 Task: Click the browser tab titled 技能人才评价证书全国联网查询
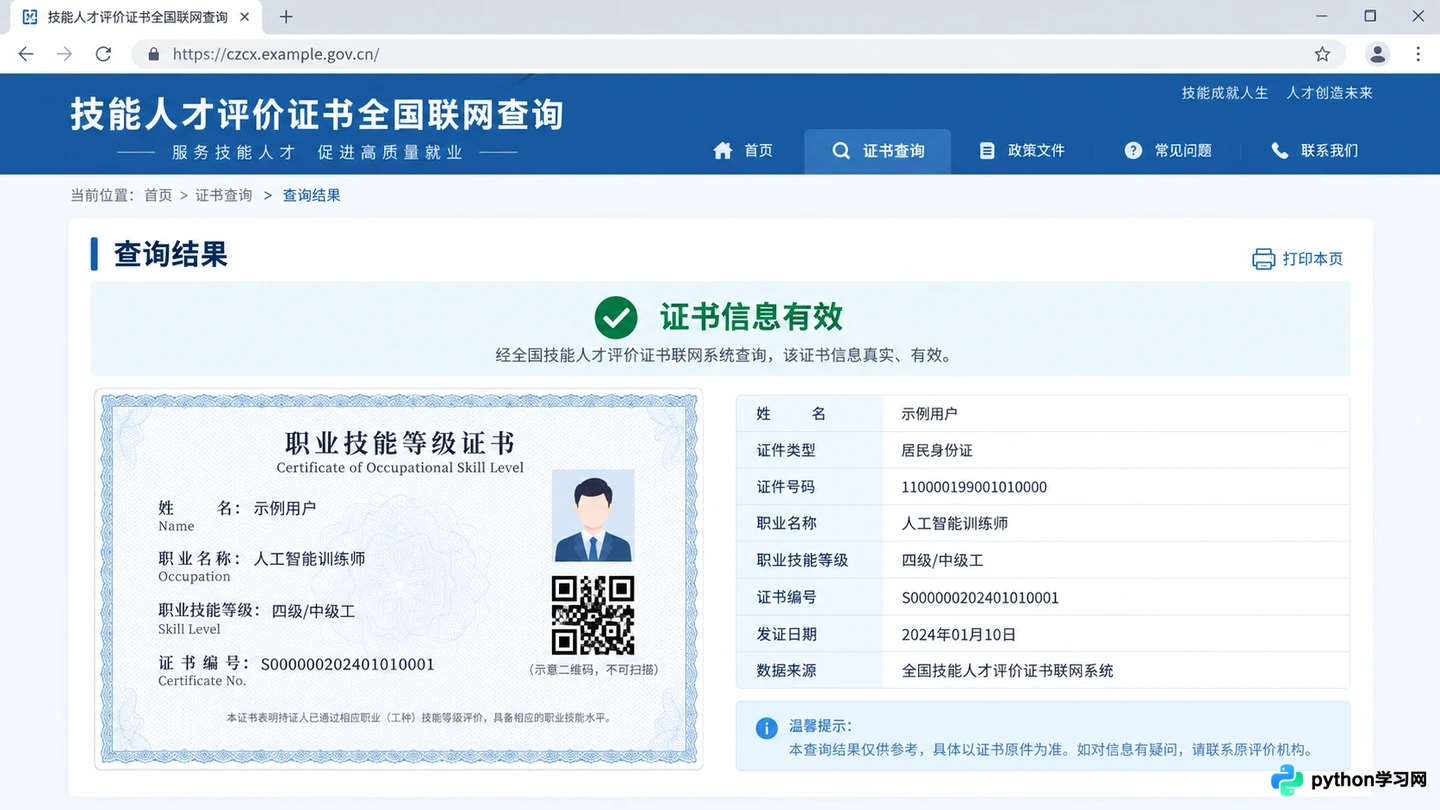[138, 17]
